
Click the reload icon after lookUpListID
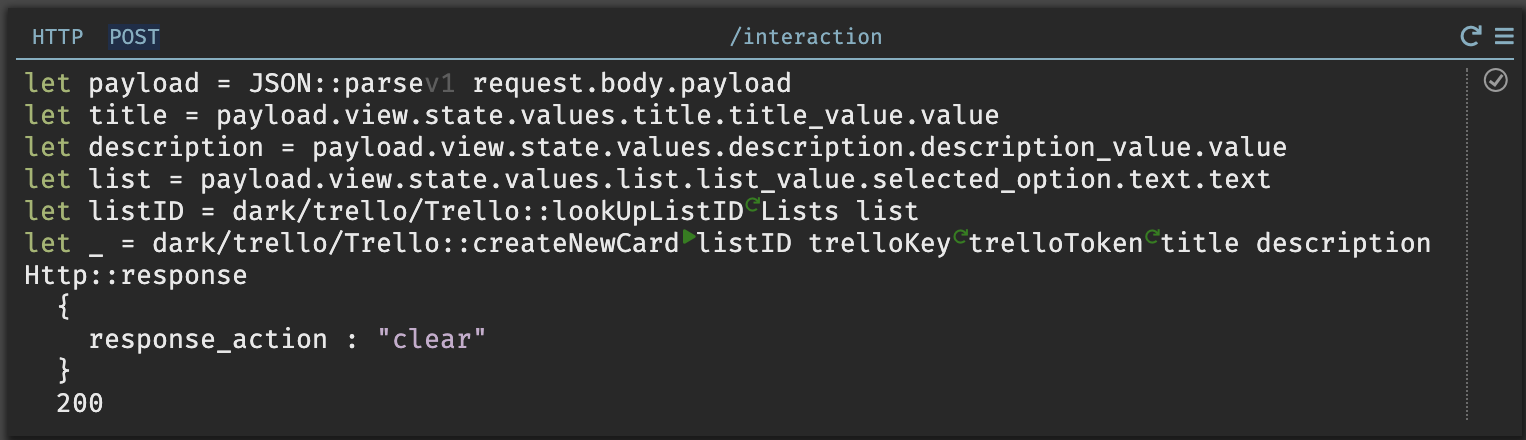752,206
